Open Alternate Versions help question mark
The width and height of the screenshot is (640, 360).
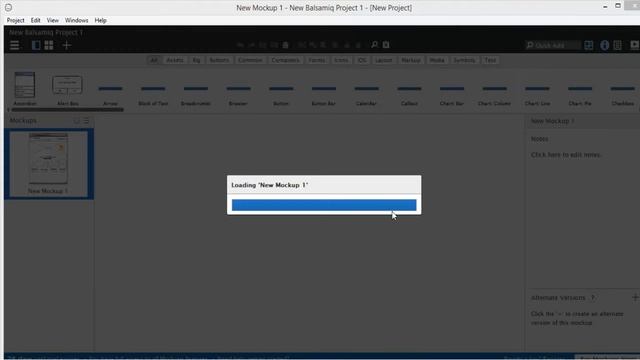593,298
